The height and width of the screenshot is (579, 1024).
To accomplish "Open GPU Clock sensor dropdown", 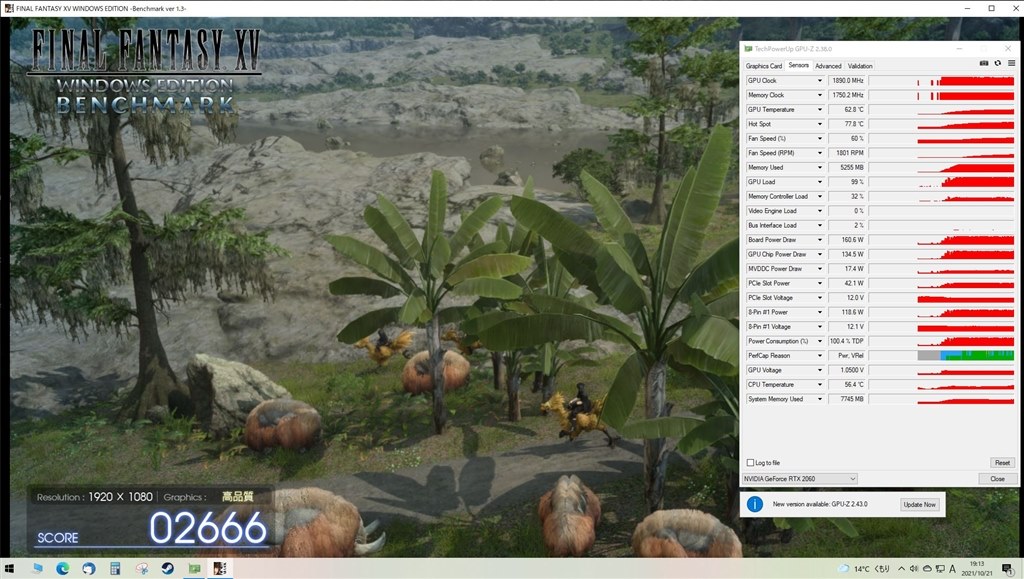I will [x=820, y=80].
